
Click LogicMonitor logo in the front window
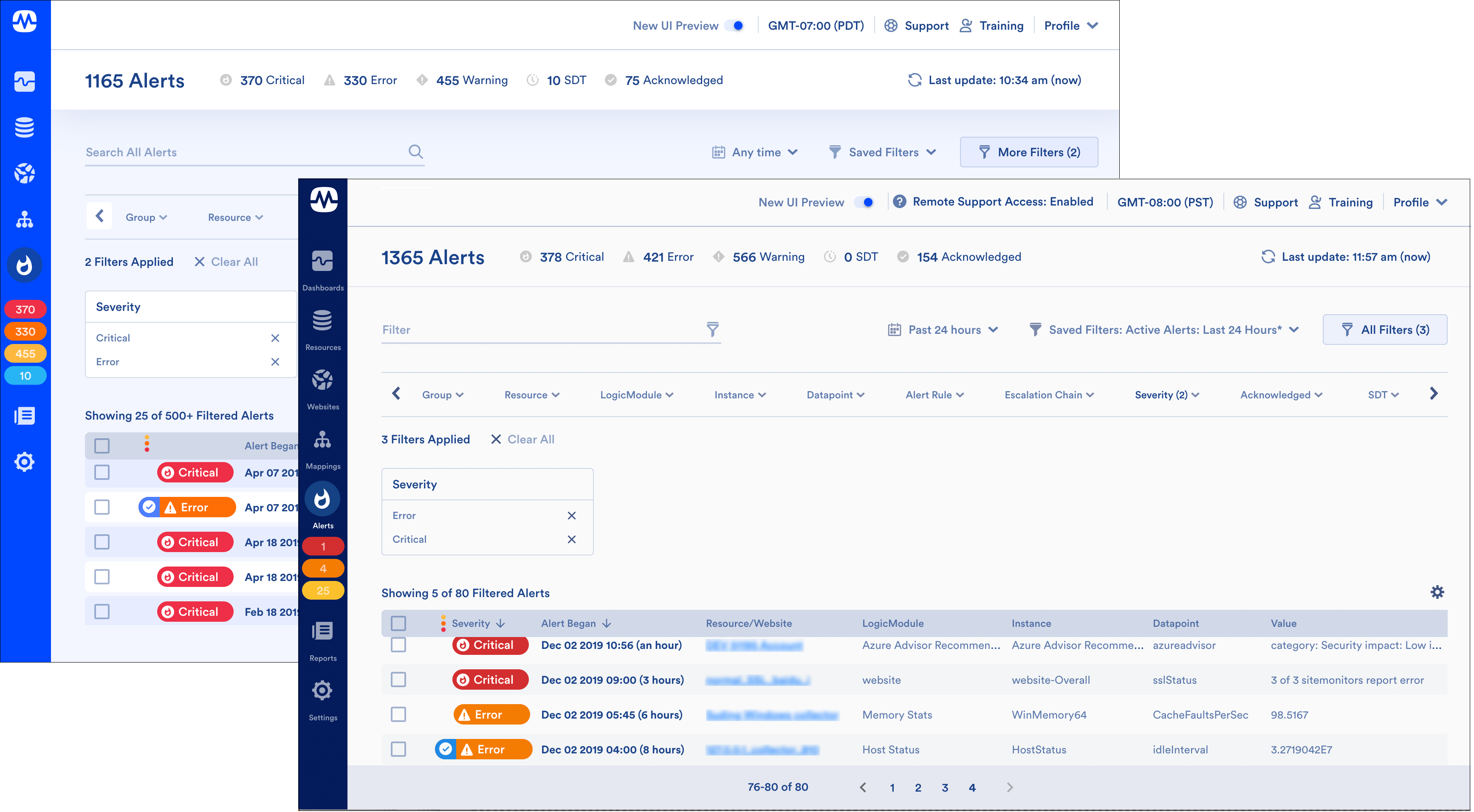[x=323, y=200]
